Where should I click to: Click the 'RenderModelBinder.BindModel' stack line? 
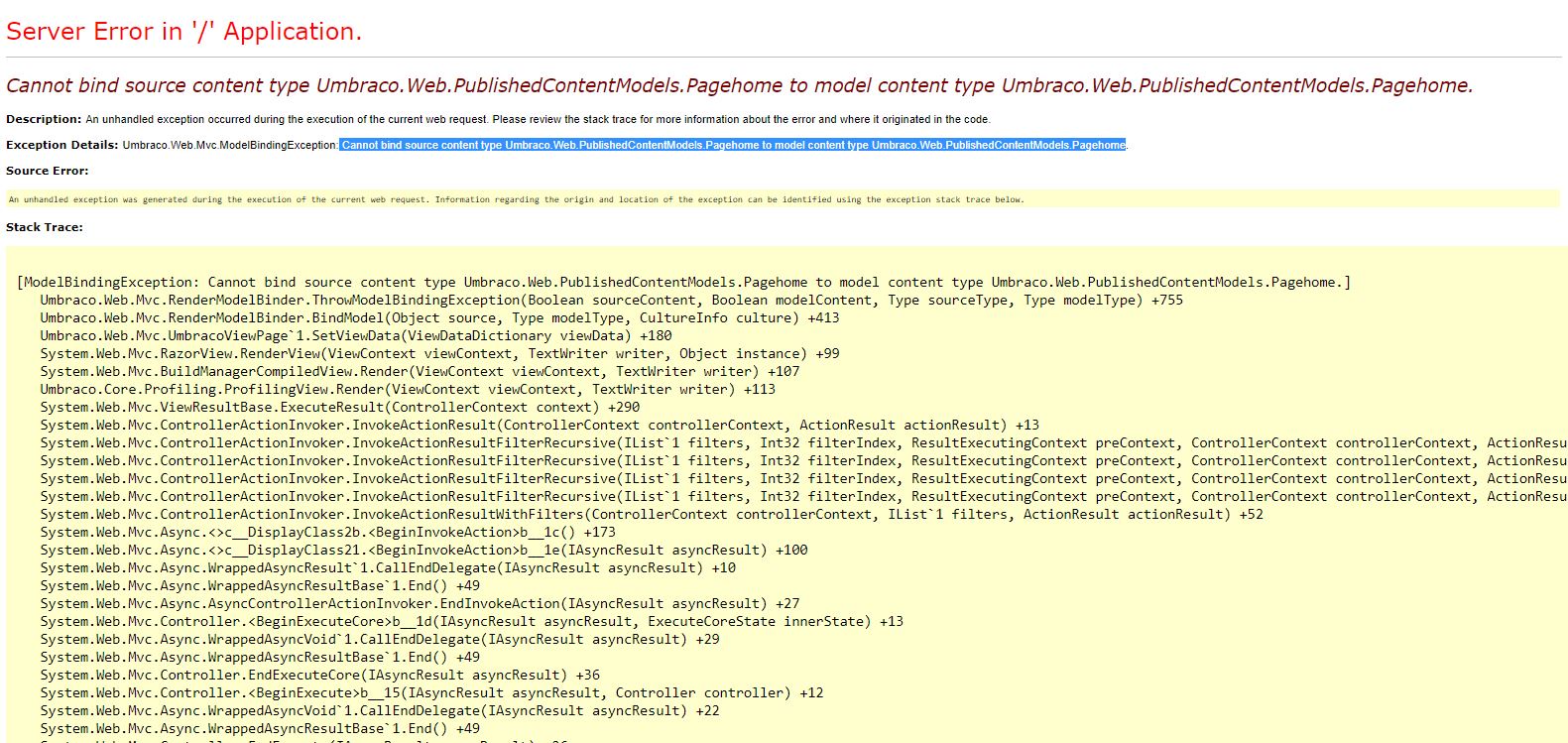pyautogui.click(x=439, y=318)
